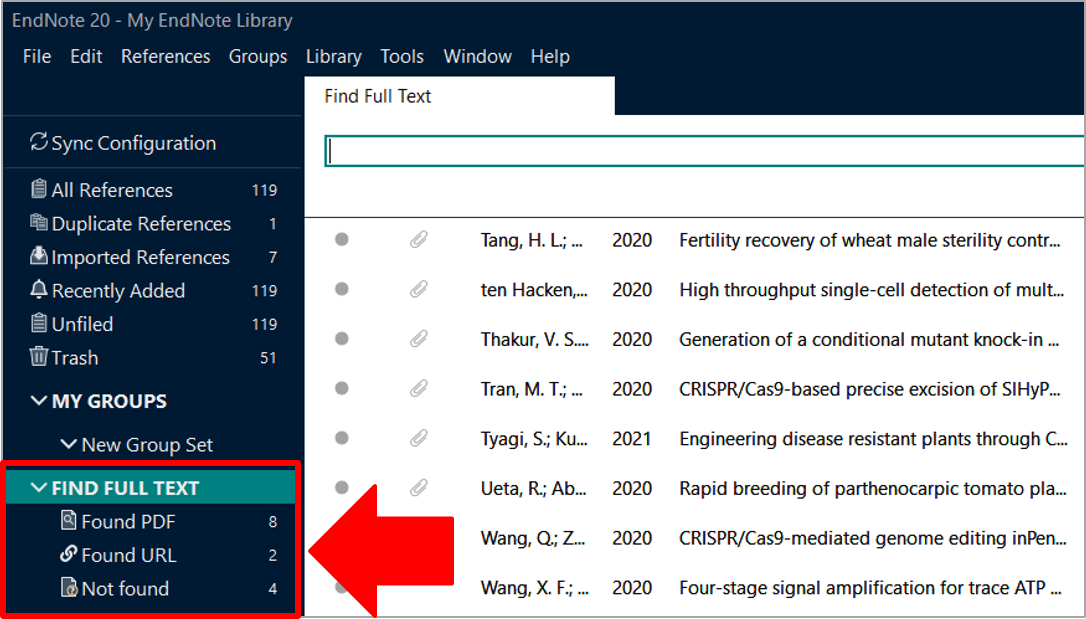Screen dimensions: 1086x619
Task: Open the File menu
Action: tap(37, 56)
